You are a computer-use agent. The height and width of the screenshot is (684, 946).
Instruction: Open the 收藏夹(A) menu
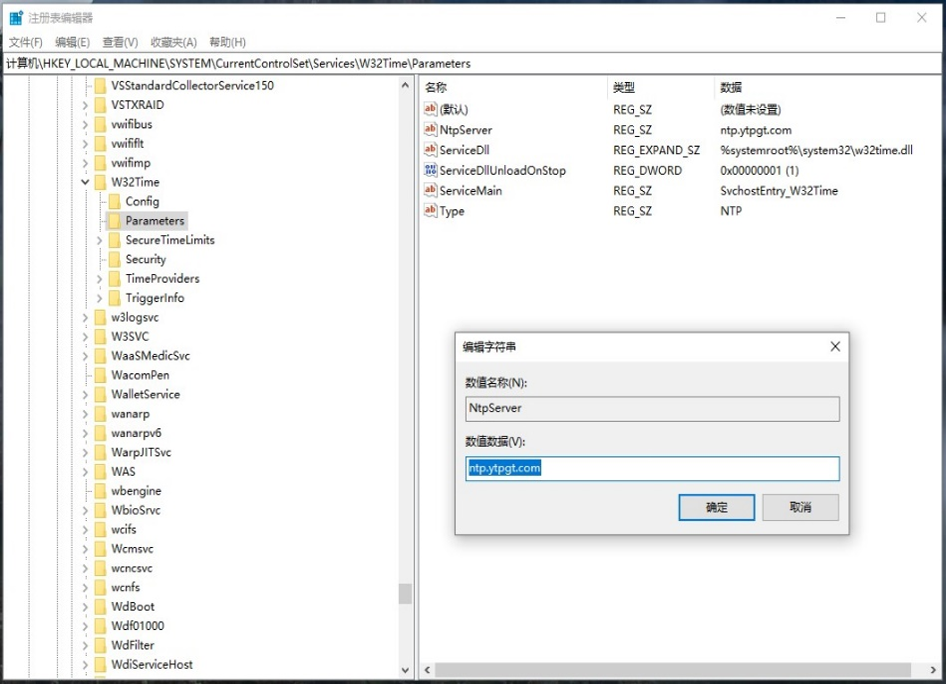173,42
